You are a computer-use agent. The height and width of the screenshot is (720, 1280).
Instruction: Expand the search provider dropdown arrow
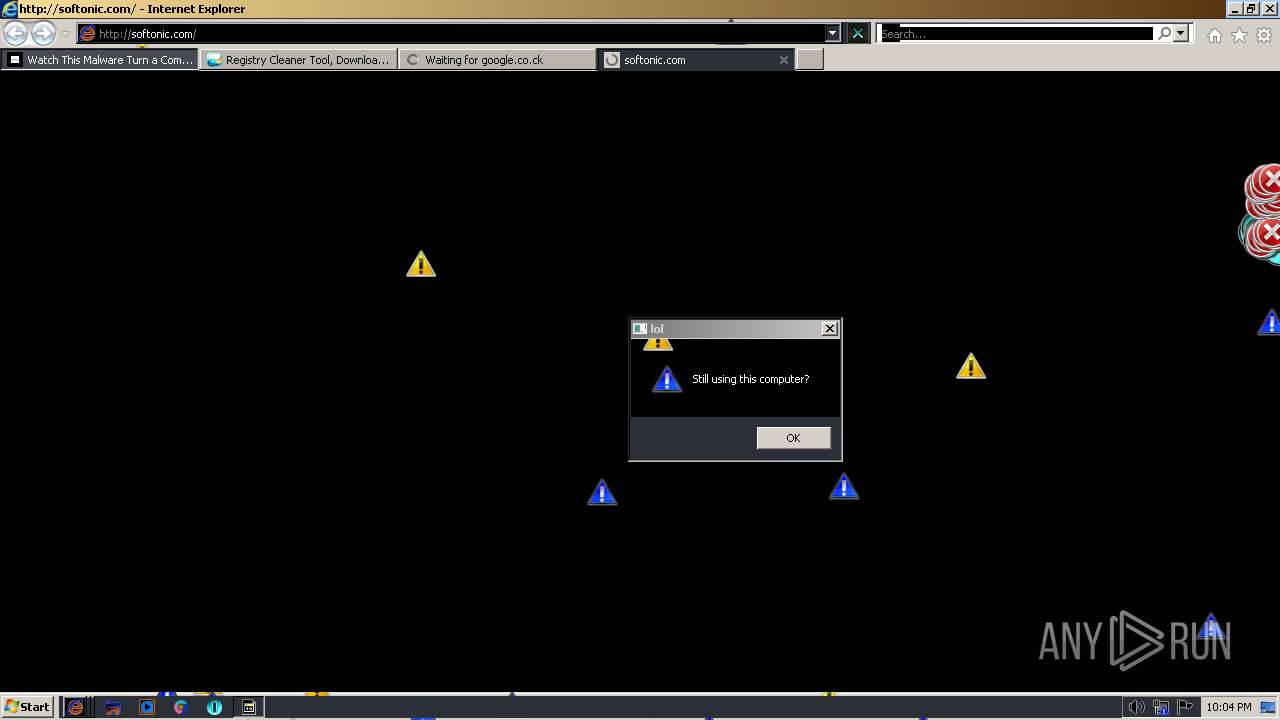(x=1181, y=33)
